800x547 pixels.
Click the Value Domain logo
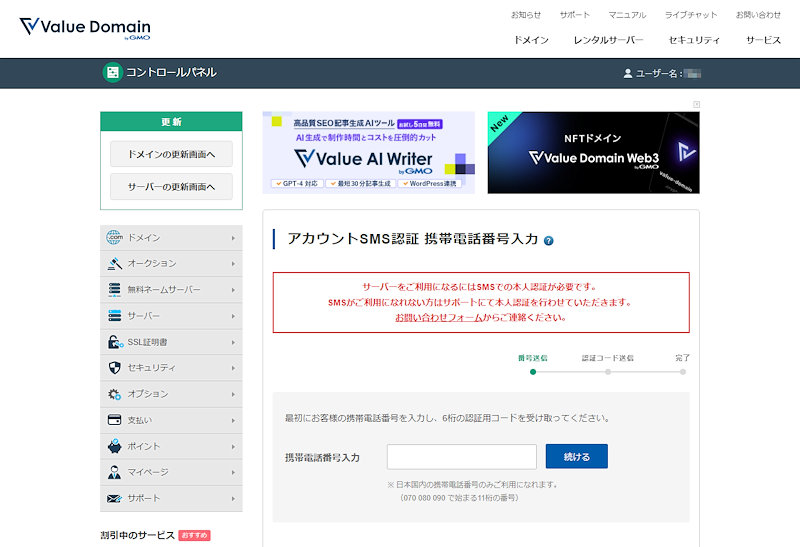coord(85,27)
